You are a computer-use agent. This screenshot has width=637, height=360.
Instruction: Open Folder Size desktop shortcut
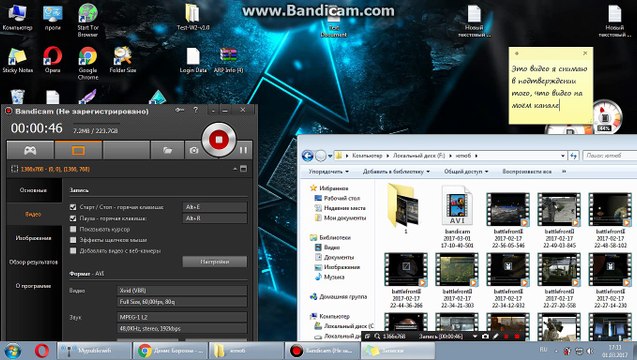pyautogui.click(x=122, y=60)
